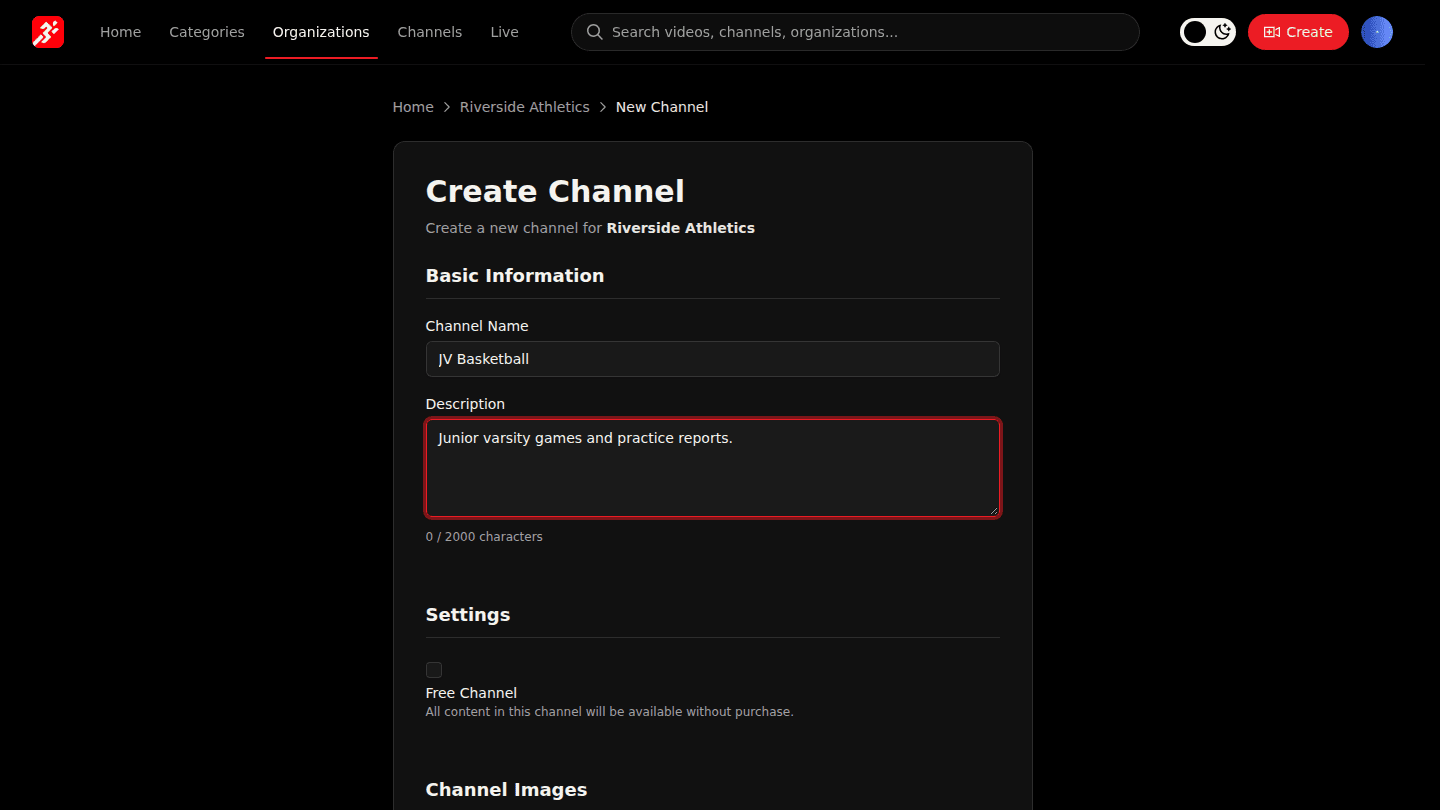Toggle the dark mode theme switch

(x=1208, y=32)
